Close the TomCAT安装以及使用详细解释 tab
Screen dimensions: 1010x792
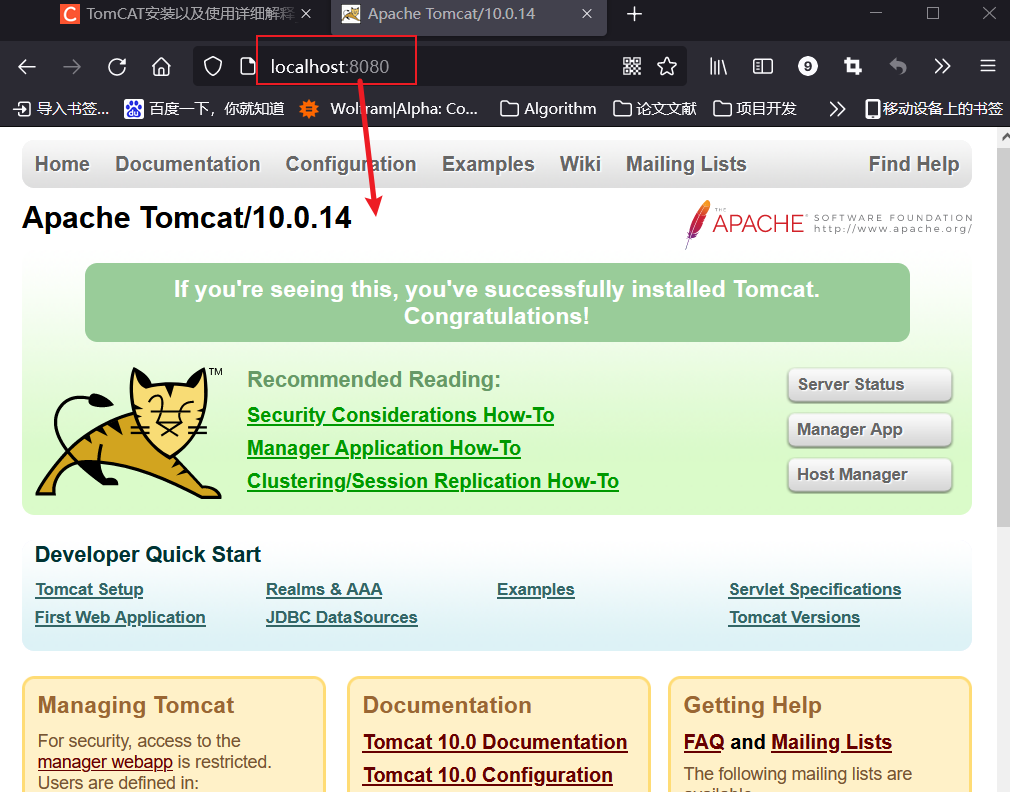(x=307, y=14)
